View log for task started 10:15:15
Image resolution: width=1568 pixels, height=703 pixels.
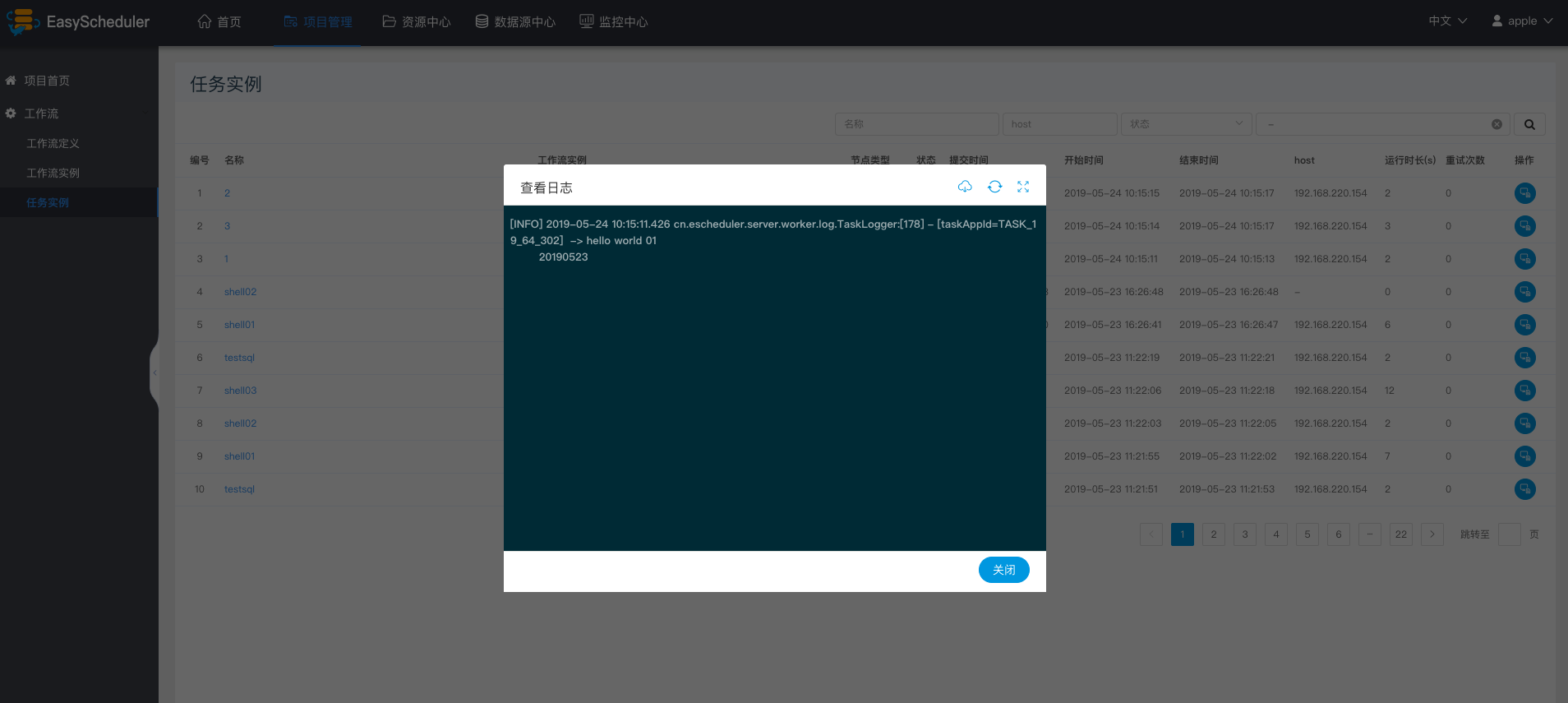tap(1524, 193)
